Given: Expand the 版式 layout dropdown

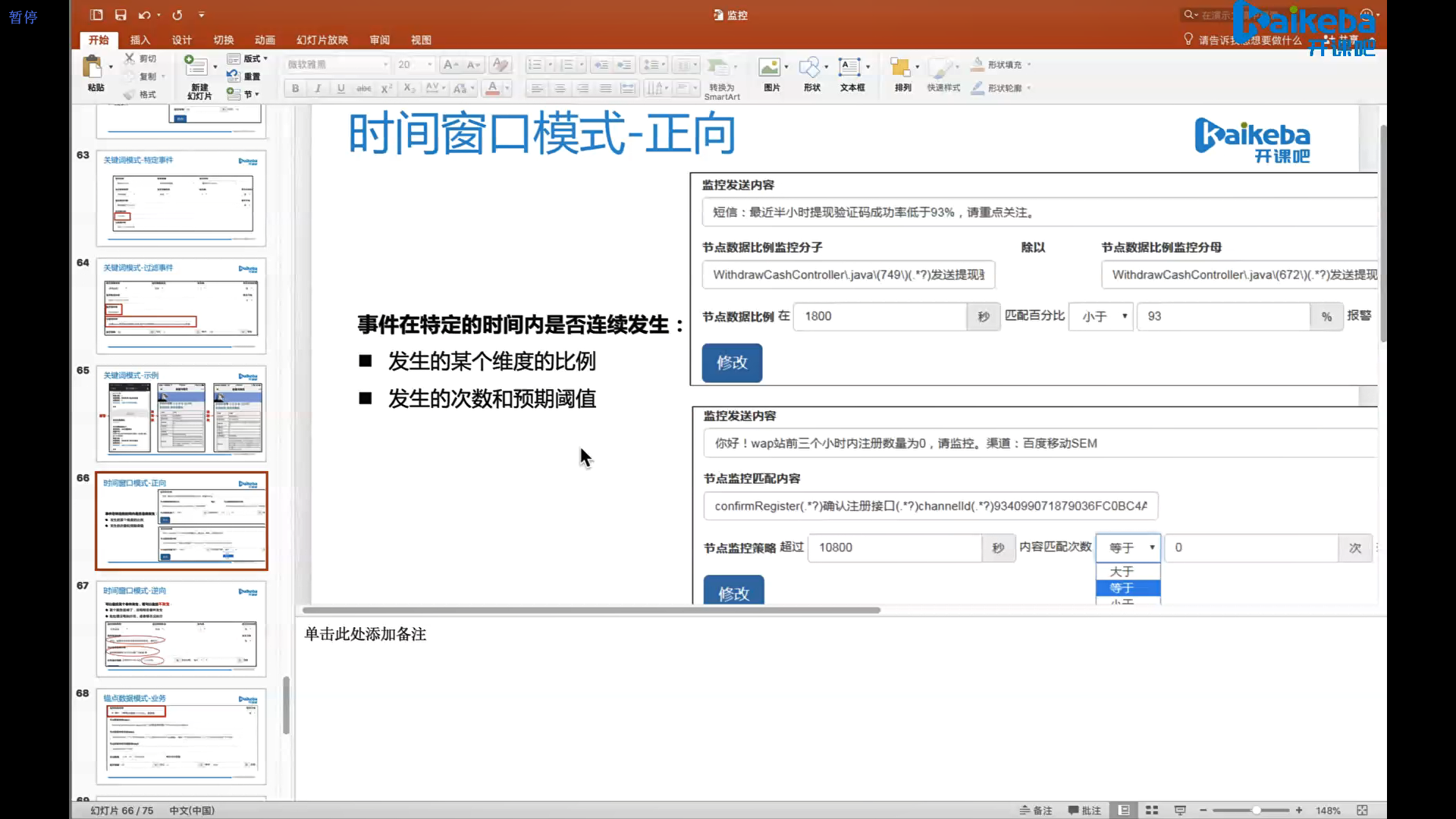Looking at the screenshot, I should (252, 58).
